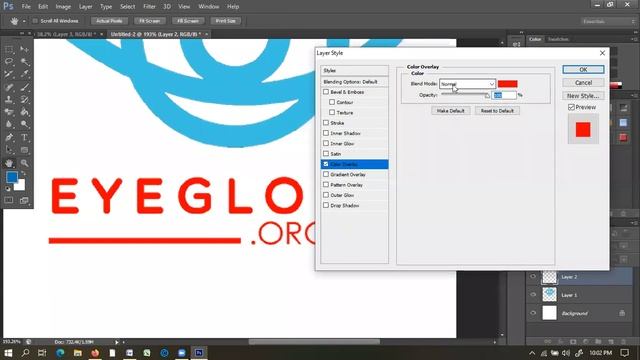Viewport: 640px width, 360px height.
Task: Open the File menu
Action: pos(26,7)
